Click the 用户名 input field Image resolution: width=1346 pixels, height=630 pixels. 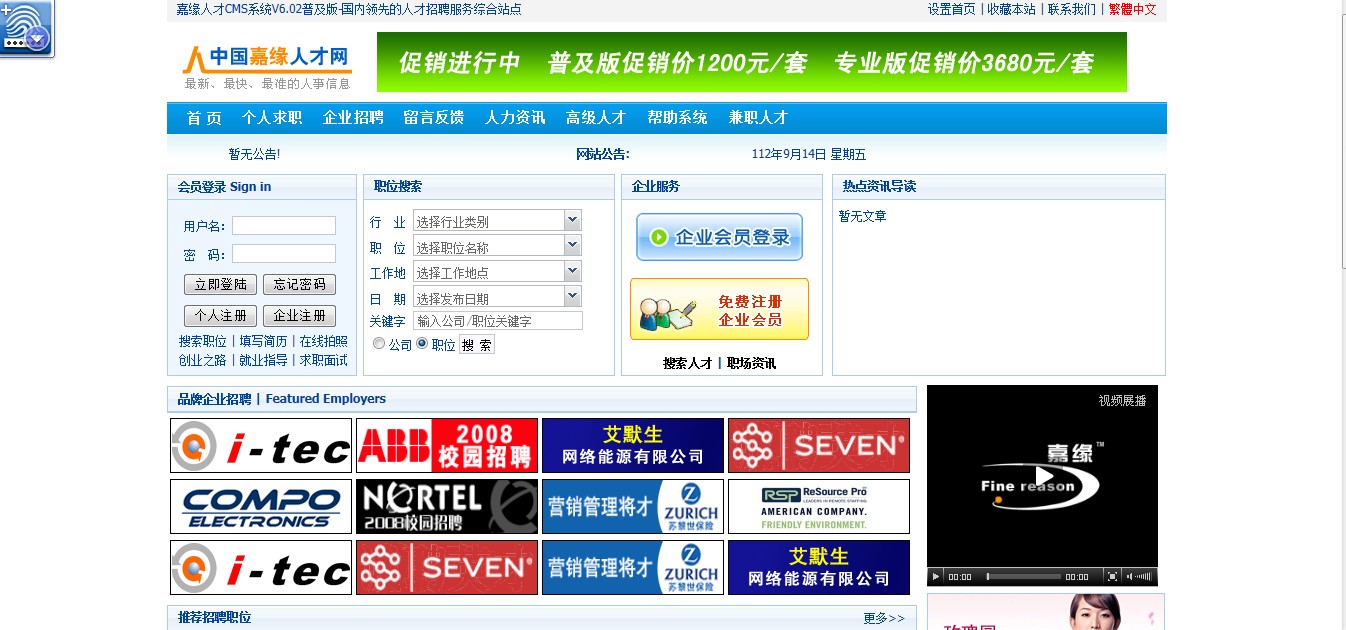(284, 226)
